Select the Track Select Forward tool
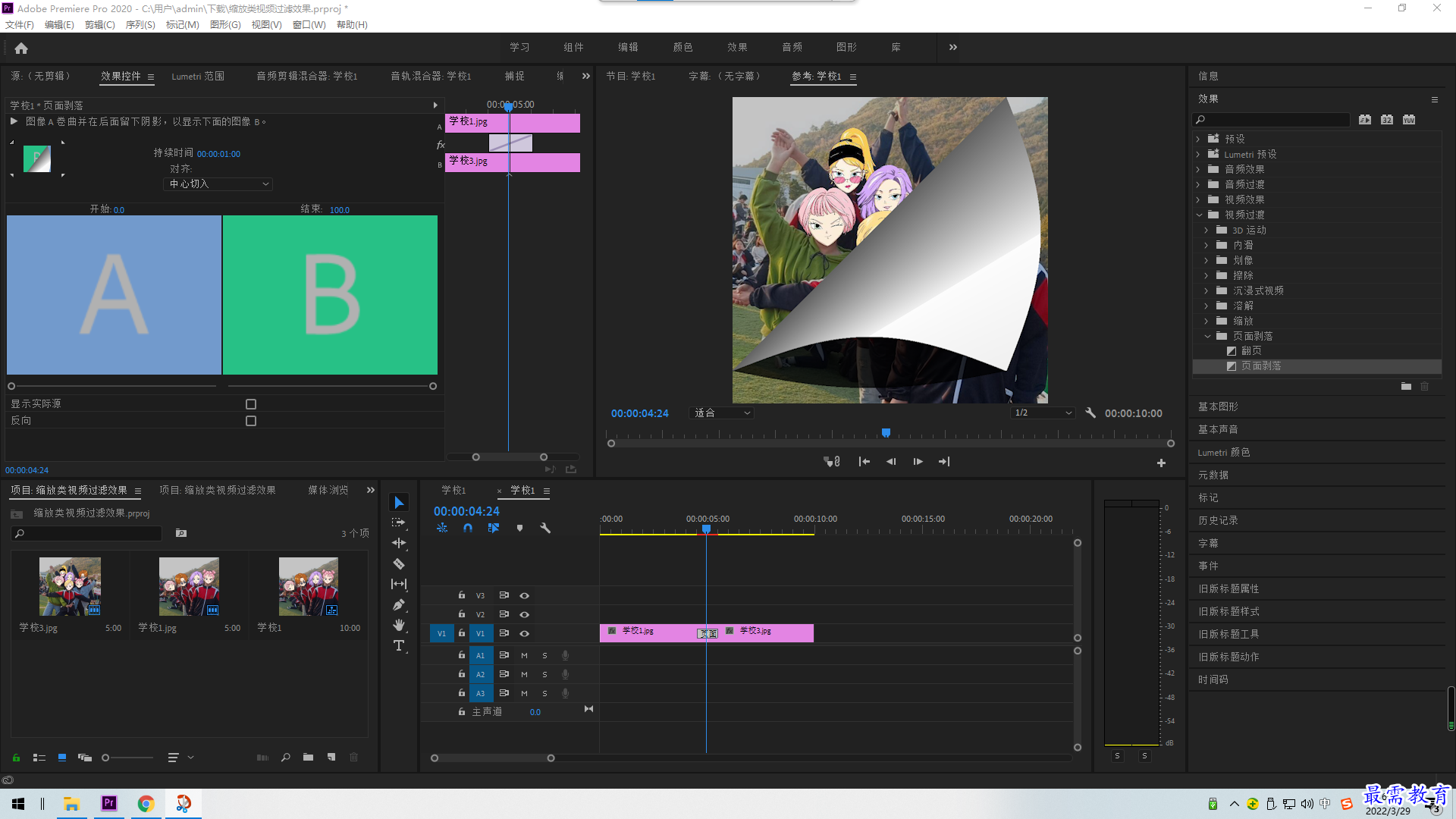This screenshot has height=819, width=1456. click(399, 523)
